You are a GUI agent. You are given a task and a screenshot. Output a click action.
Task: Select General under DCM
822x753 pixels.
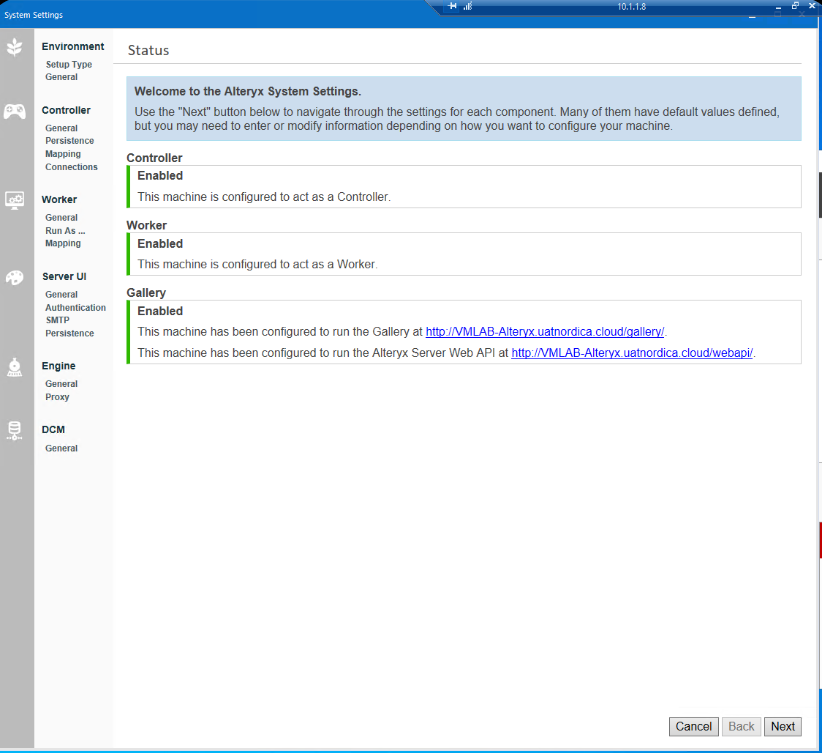pyautogui.click(x=61, y=448)
